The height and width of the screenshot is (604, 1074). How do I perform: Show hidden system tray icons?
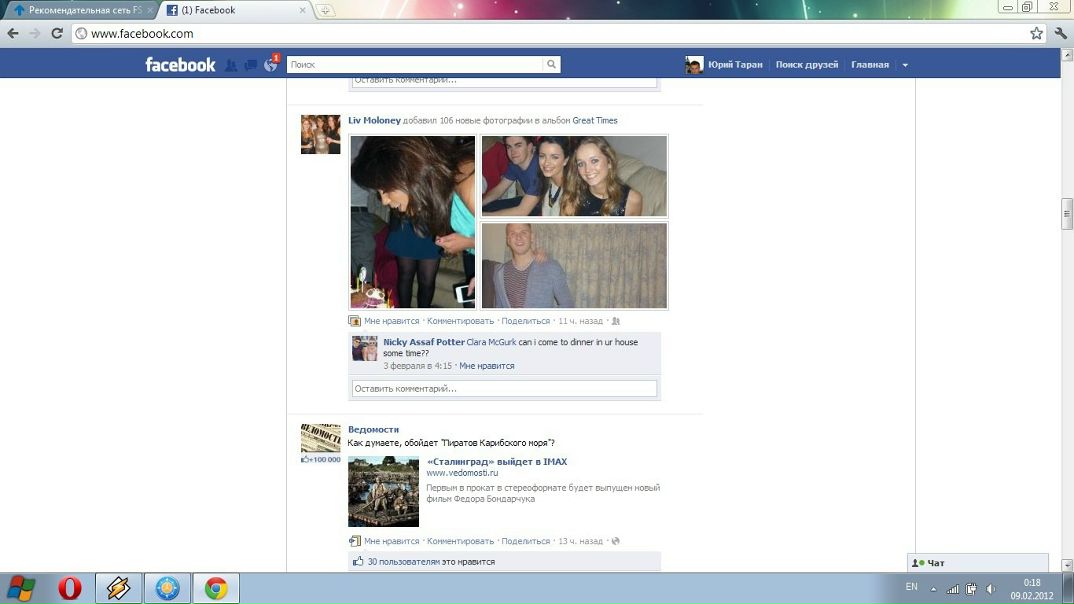pos(934,588)
